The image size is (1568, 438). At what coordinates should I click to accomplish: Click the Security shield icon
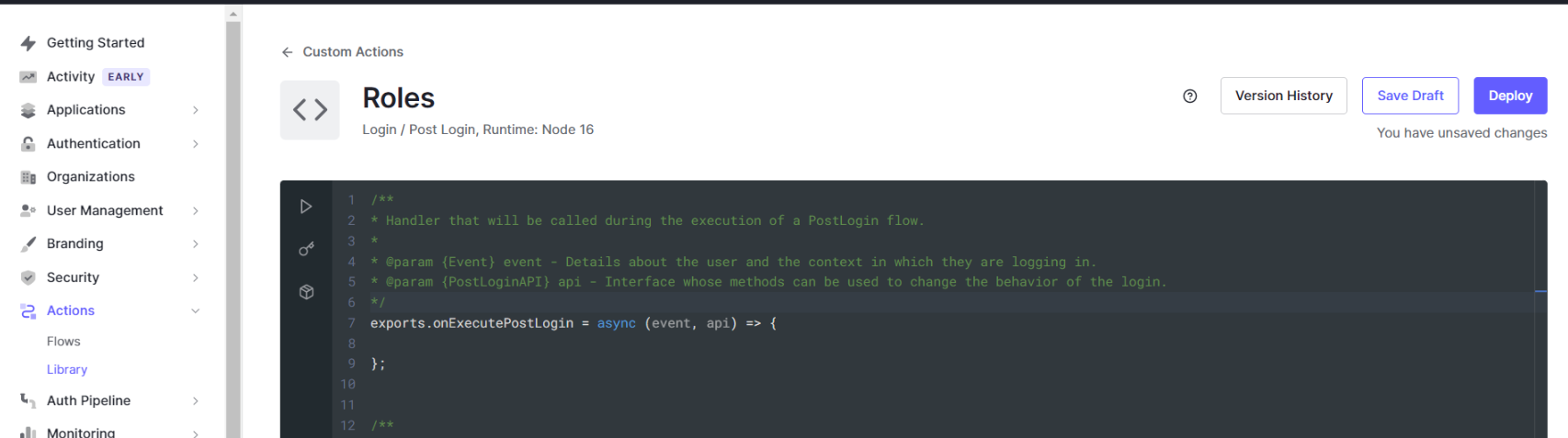(28, 277)
